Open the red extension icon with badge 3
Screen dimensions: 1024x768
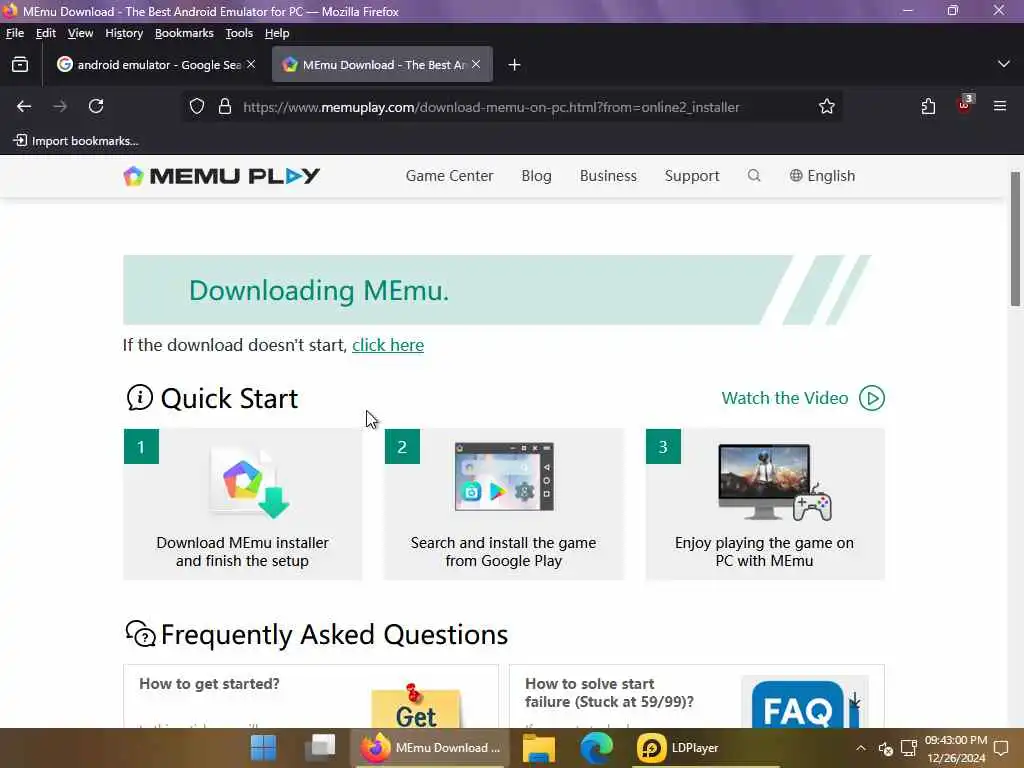(x=965, y=104)
